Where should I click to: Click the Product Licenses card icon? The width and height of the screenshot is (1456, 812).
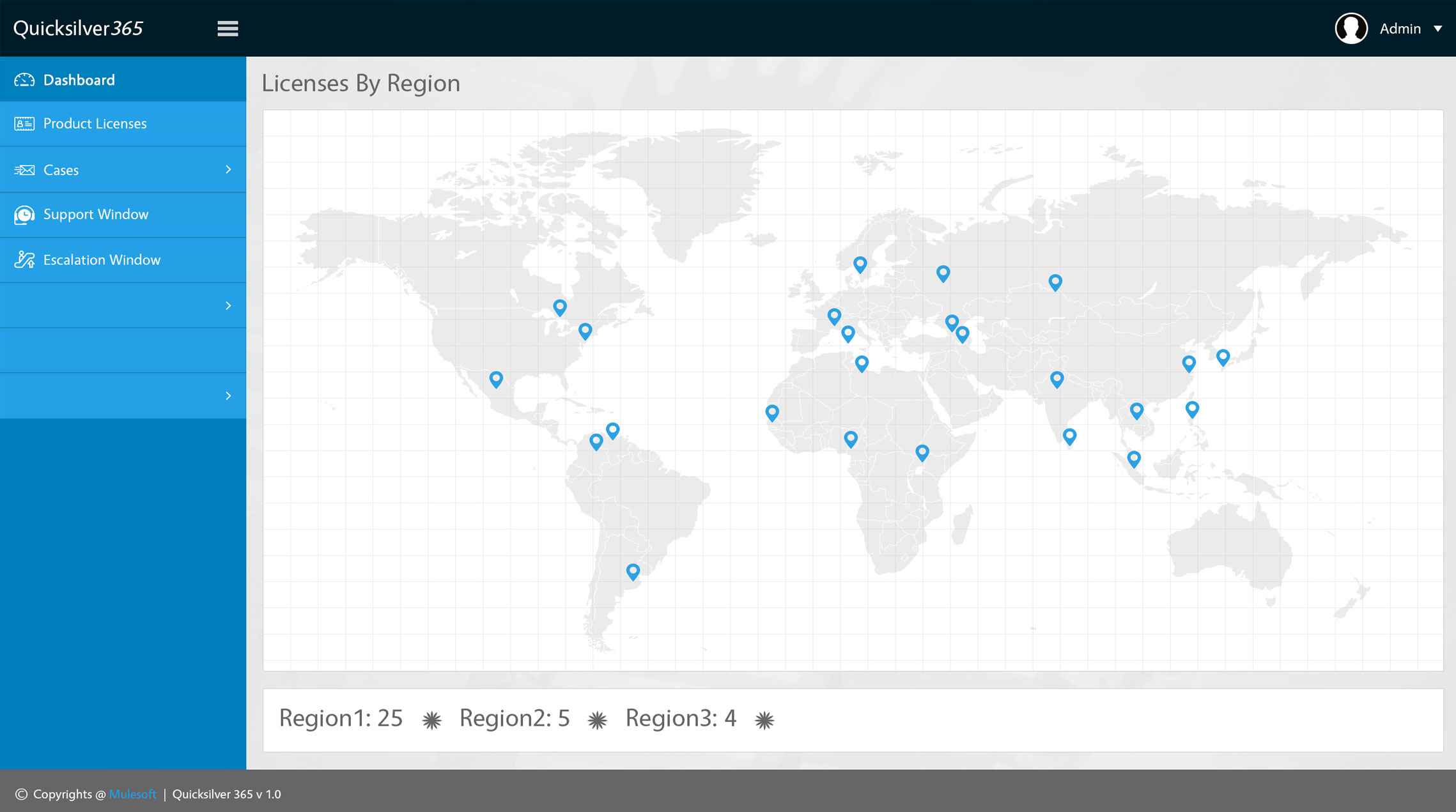[24, 124]
